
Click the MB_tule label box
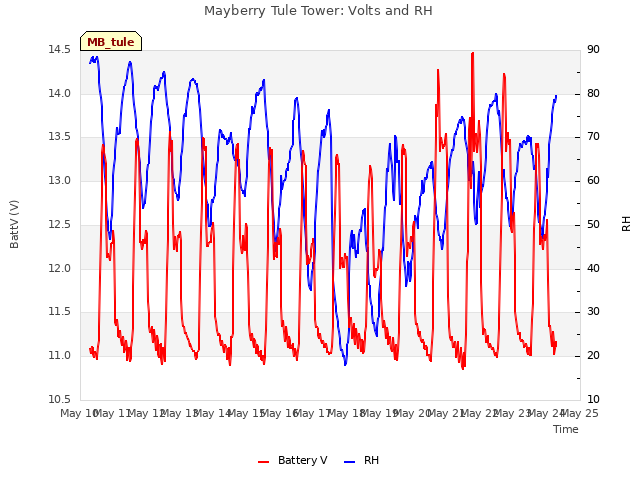pos(111,41)
